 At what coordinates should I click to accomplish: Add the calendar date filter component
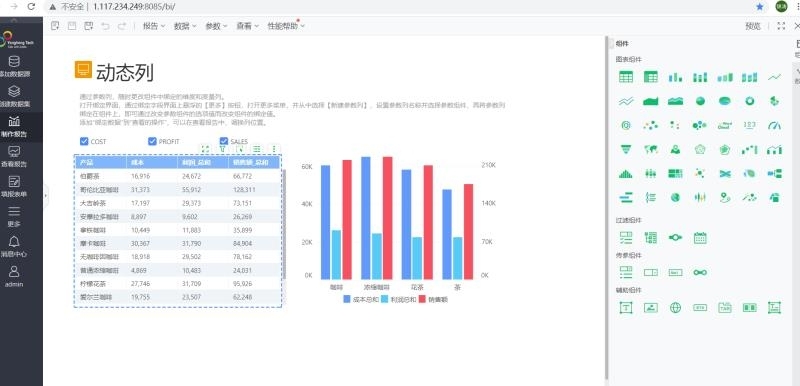(x=700, y=238)
